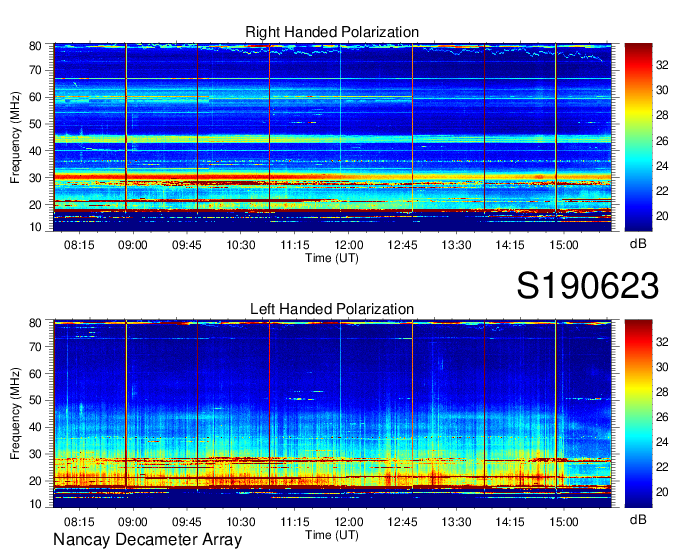
Task: Click the 11:15 time label under bottom plot
Action: tap(295, 522)
